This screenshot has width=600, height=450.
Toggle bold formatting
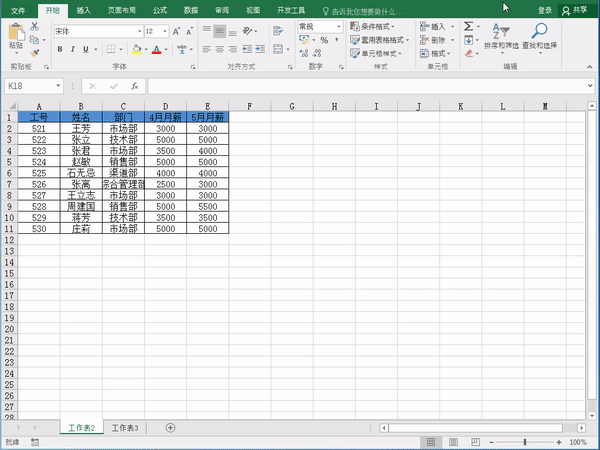pos(60,48)
